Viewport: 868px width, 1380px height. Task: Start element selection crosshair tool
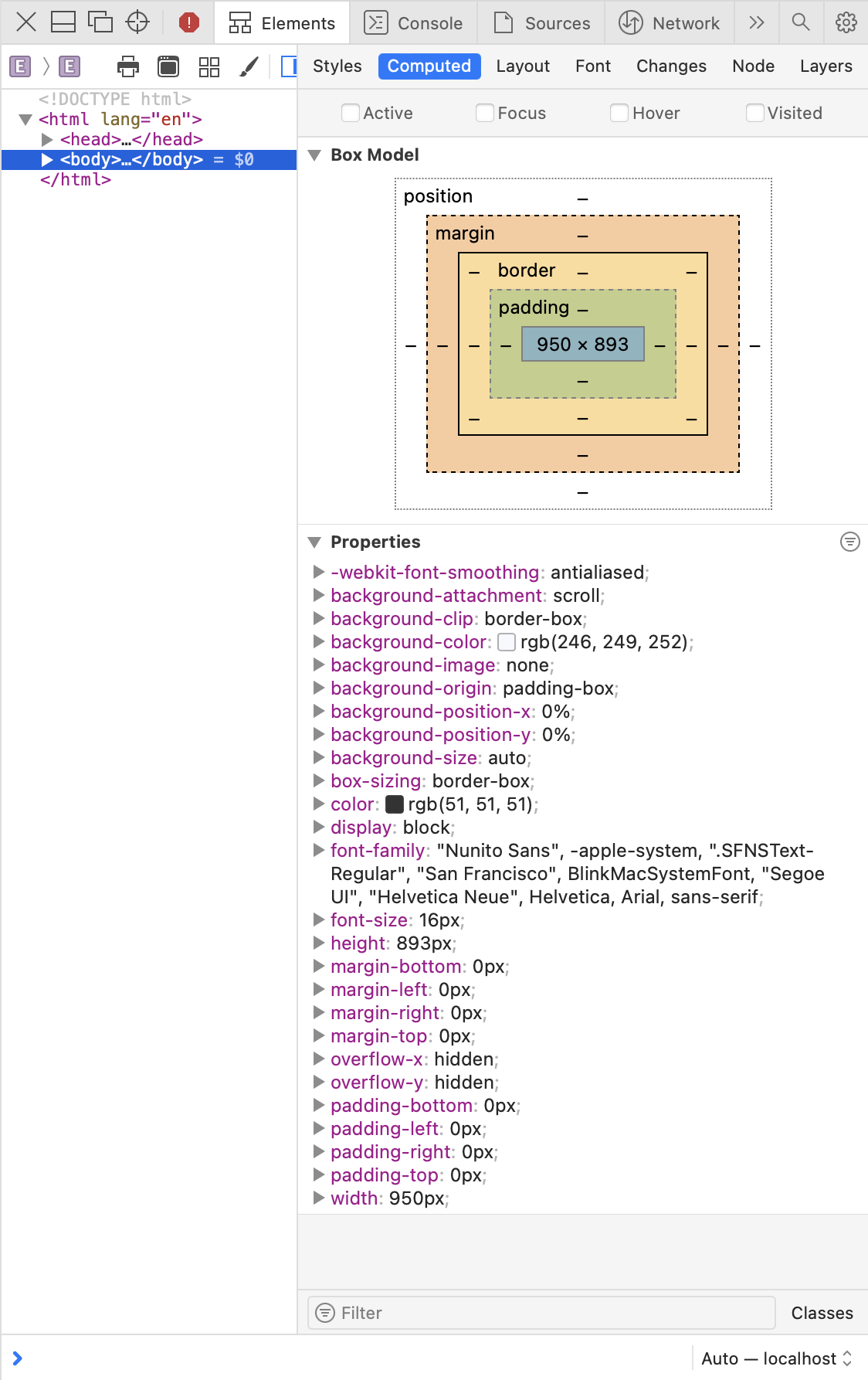[x=137, y=22]
